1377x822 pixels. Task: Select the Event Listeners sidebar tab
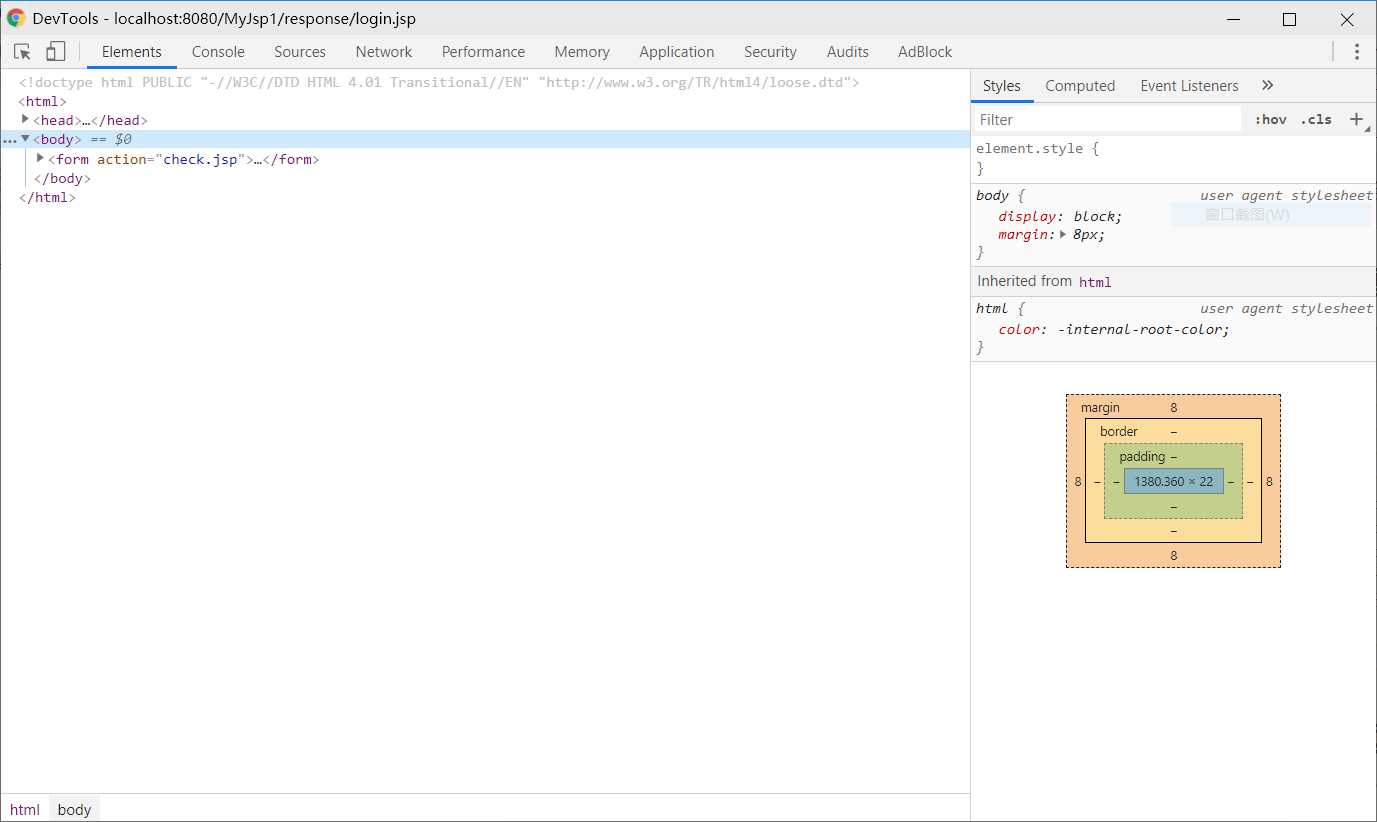(x=1189, y=86)
